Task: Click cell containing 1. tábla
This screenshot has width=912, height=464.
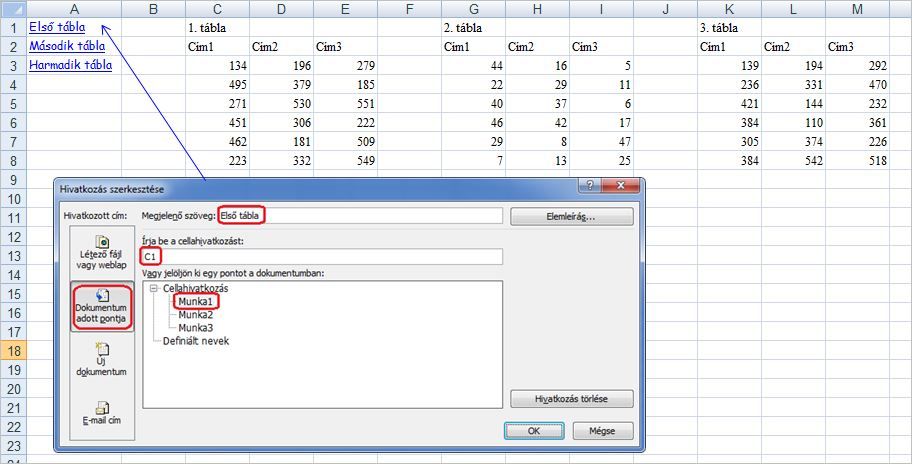Action: click(218, 27)
